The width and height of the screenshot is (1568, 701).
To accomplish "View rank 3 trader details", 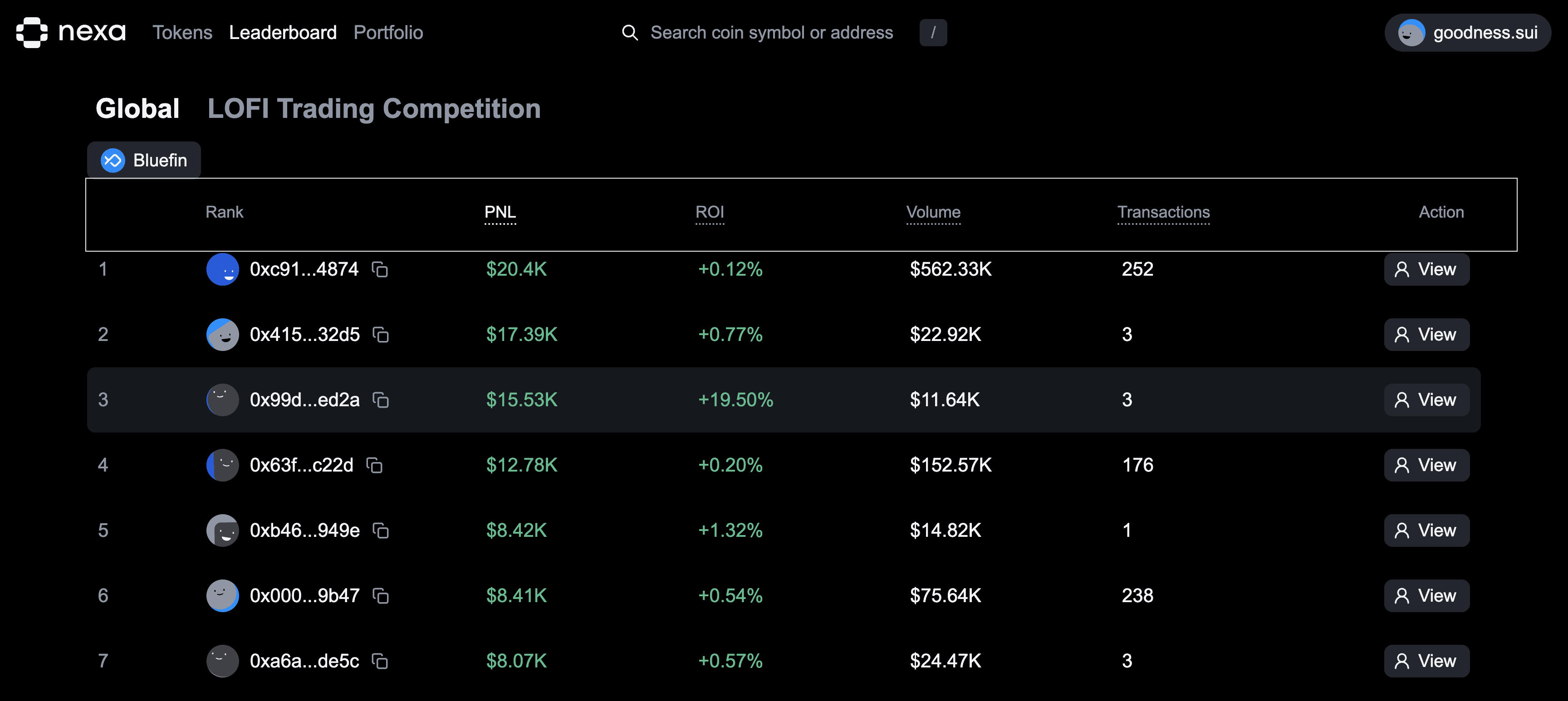I will (1426, 400).
